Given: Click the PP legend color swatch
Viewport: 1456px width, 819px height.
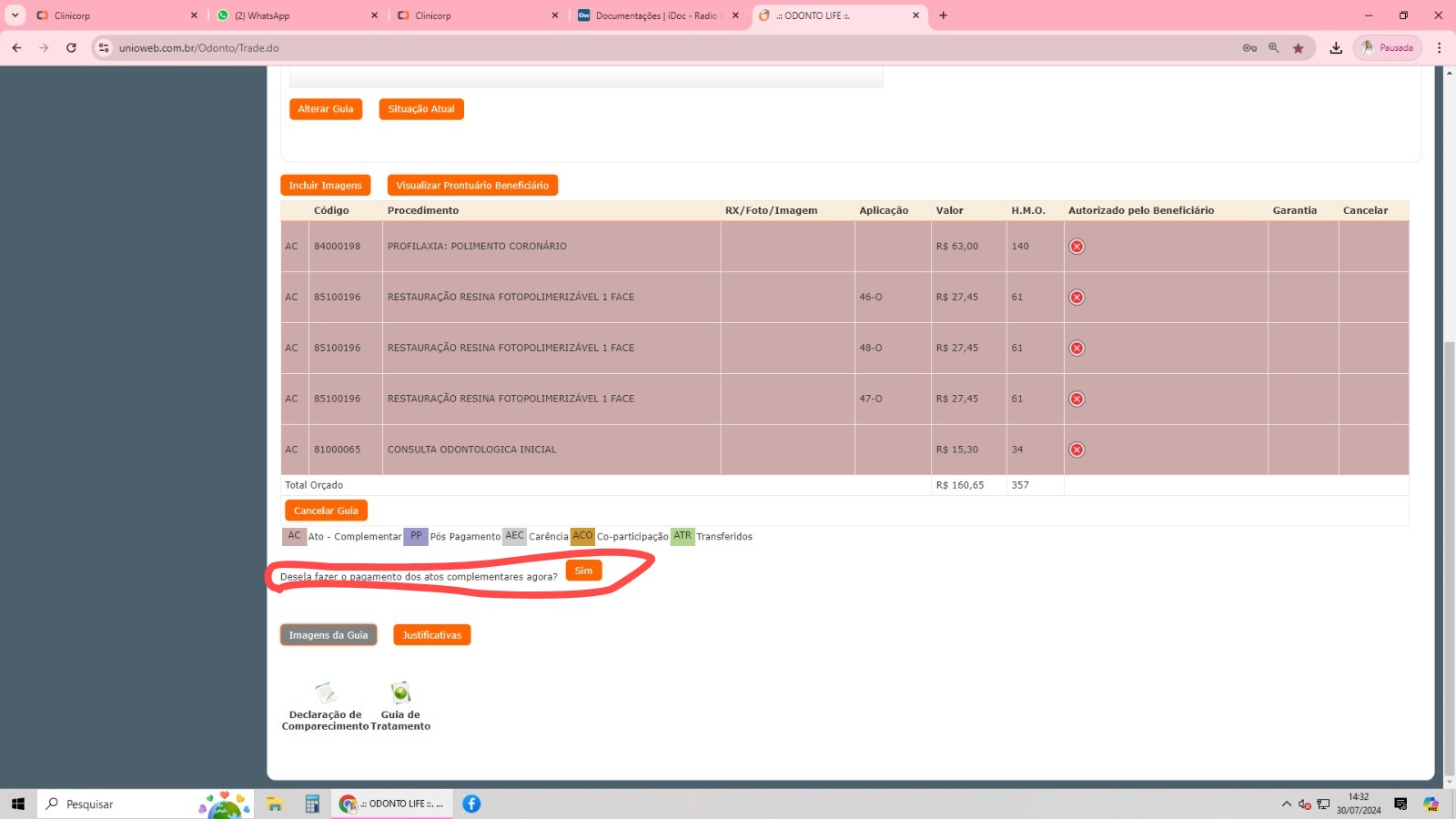Looking at the screenshot, I should pyautogui.click(x=416, y=536).
